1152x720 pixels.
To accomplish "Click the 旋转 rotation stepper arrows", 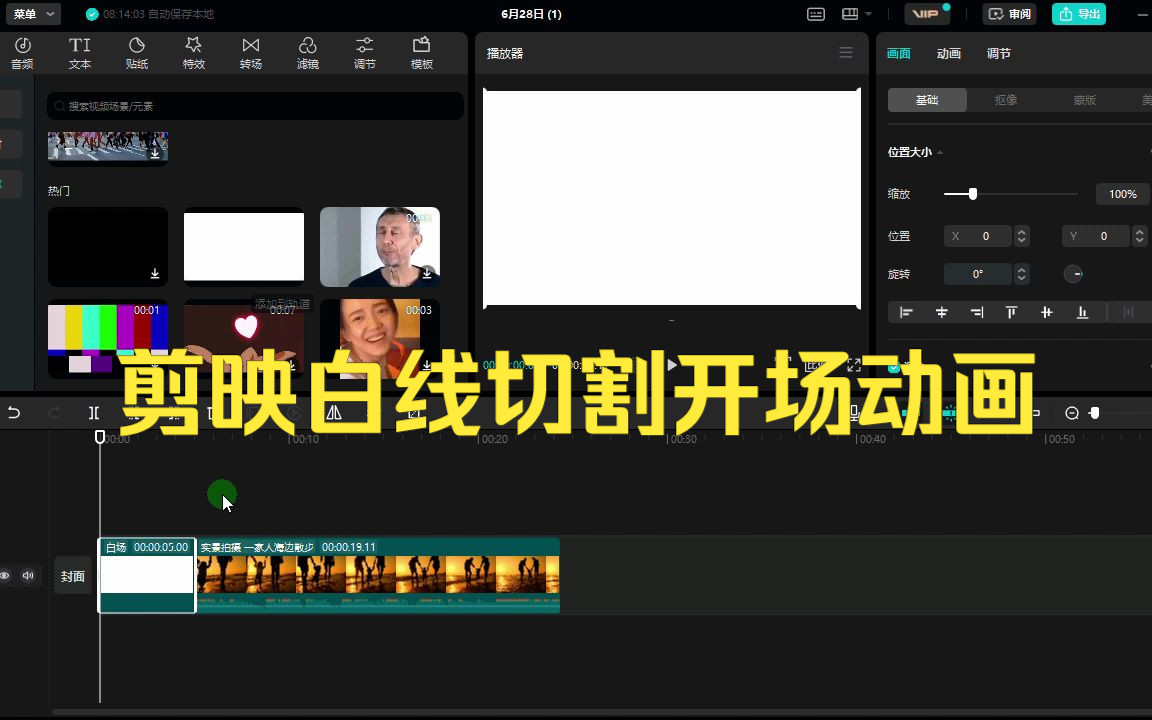I will tap(1021, 274).
